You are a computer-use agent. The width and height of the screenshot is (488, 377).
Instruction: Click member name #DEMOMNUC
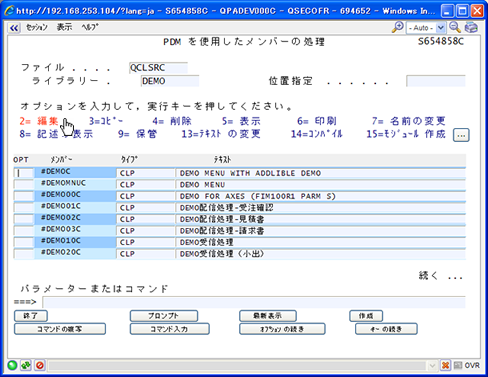(x=63, y=183)
